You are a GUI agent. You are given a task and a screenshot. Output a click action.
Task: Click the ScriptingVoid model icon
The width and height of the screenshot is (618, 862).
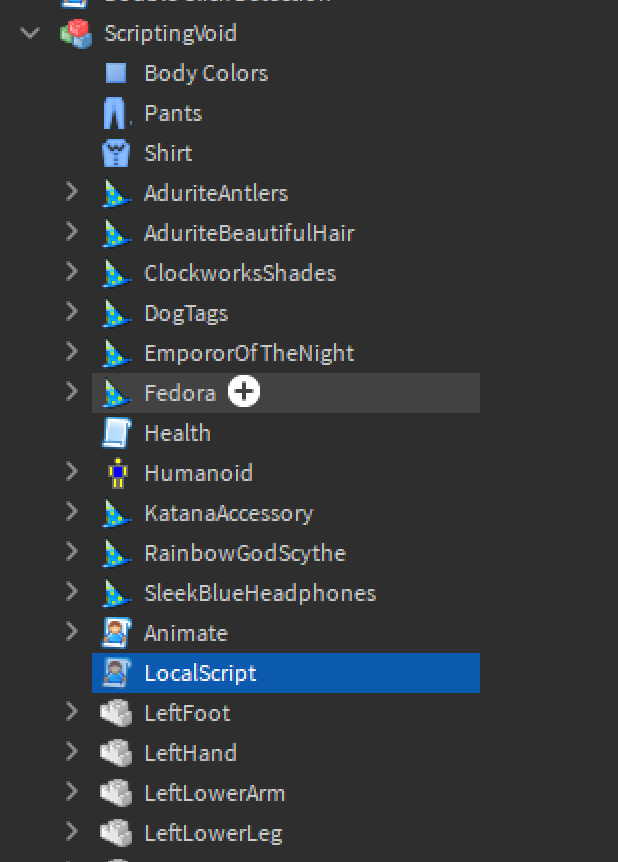point(75,33)
